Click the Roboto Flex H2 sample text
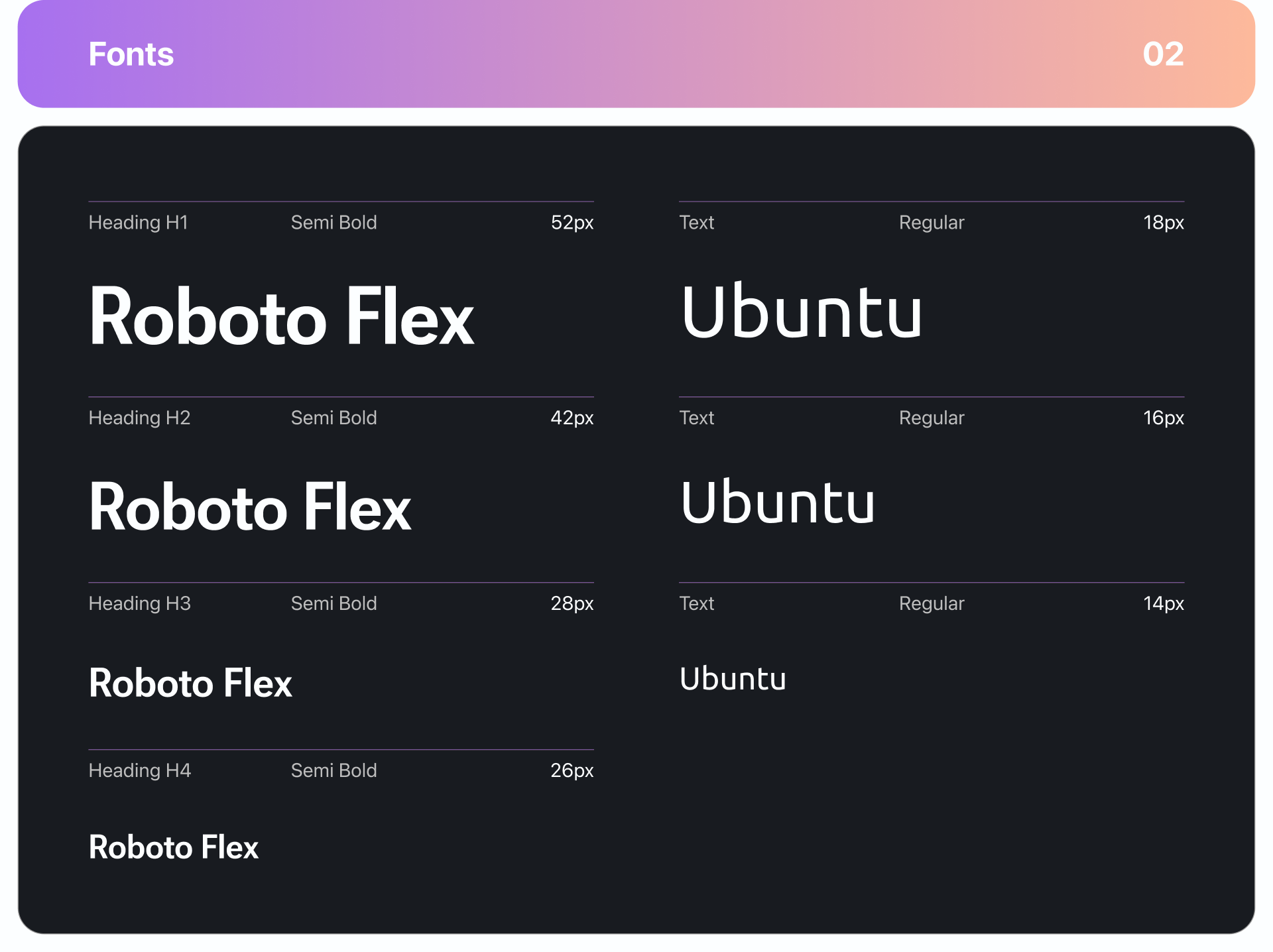The height and width of the screenshot is (952, 1273). (x=250, y=508)
